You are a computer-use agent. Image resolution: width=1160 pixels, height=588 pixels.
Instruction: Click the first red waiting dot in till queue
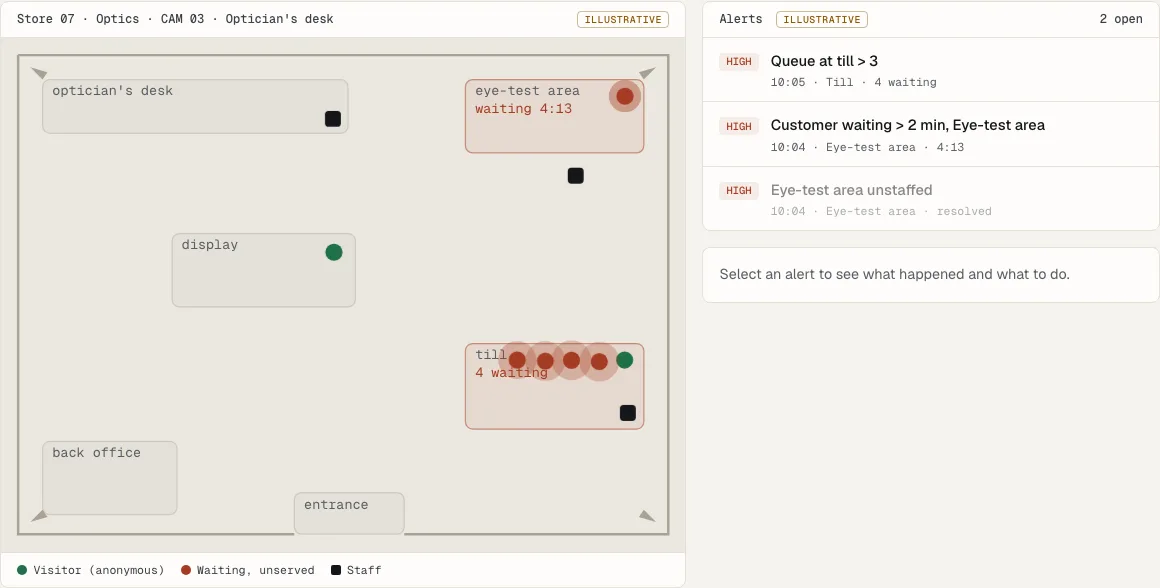click(x=517, y=360)
